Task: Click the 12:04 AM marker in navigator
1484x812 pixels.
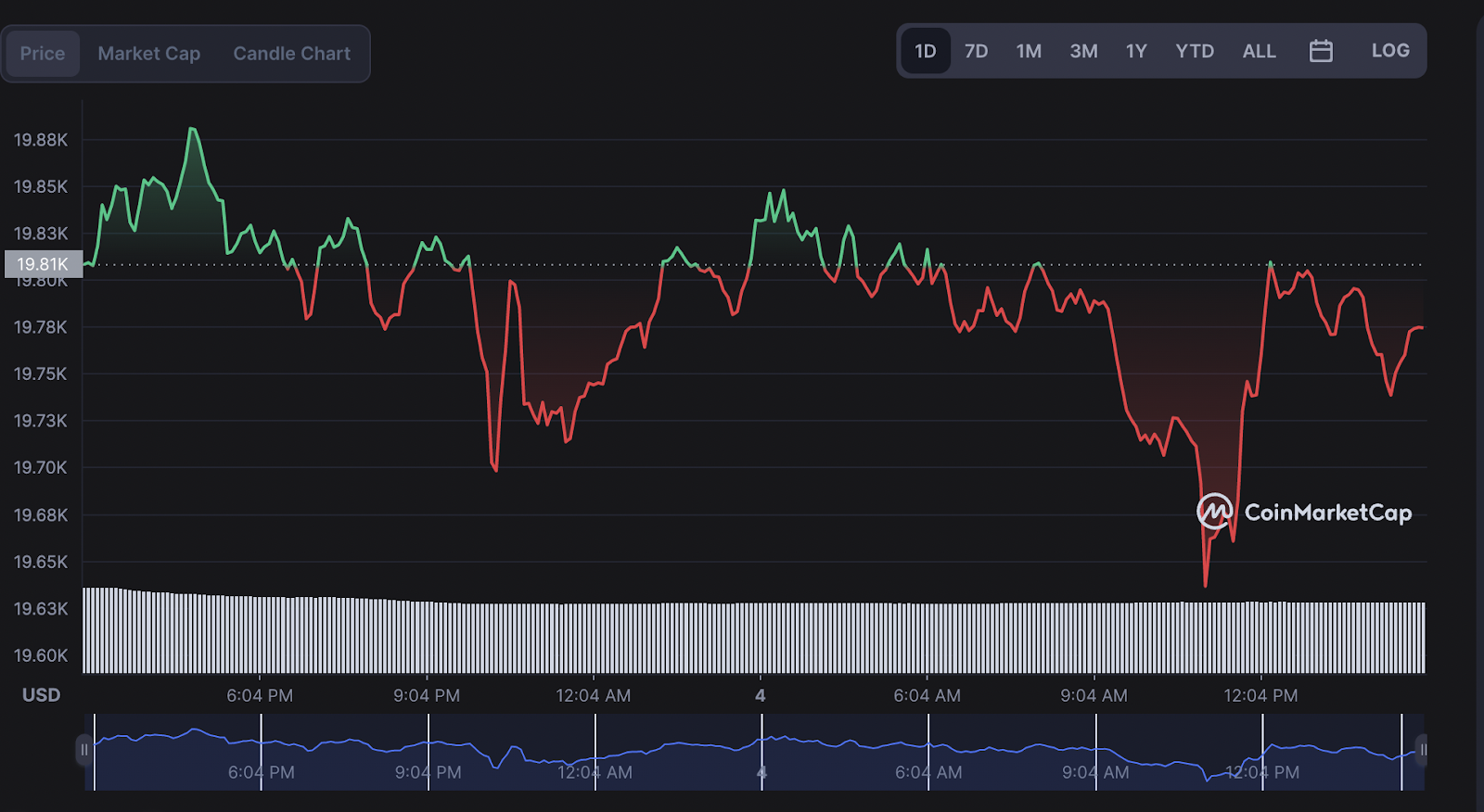Action: tap(595, 772)
